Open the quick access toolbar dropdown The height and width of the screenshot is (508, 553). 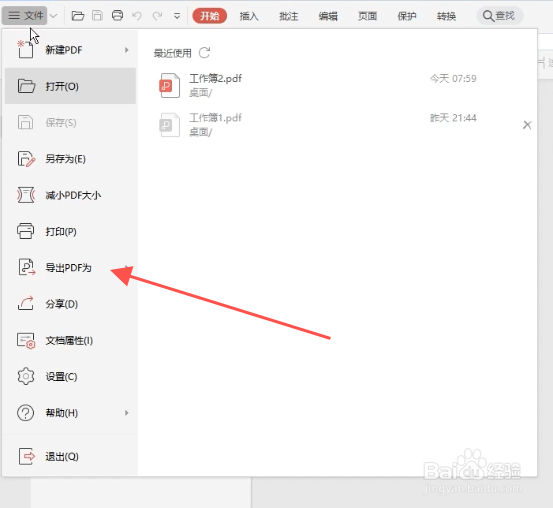[x=177, y=16]
